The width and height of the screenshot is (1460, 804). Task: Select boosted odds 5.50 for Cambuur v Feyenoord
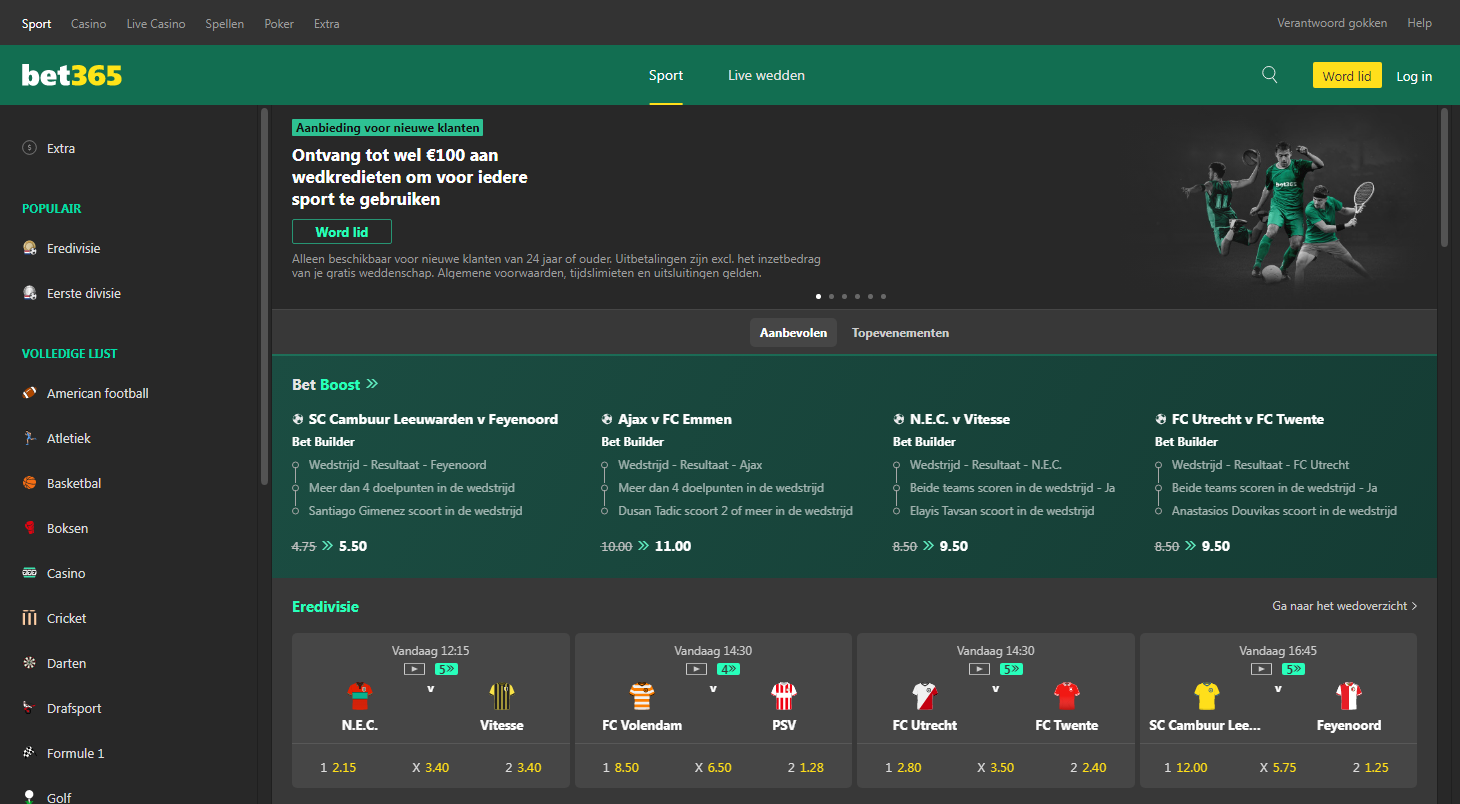(353, 546)
